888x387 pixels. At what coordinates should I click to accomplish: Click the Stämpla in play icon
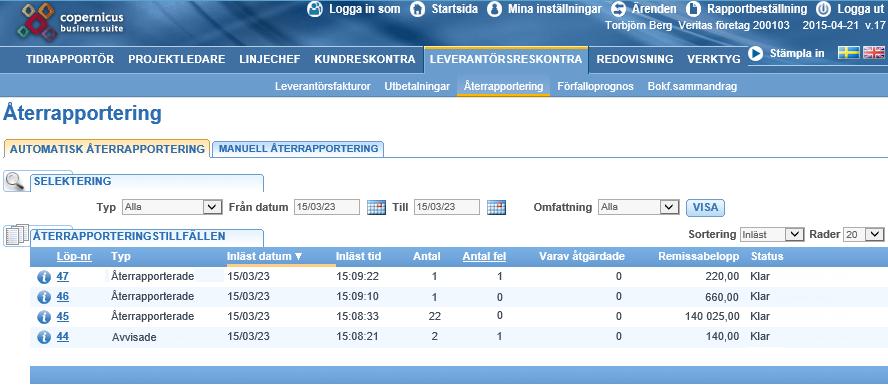tap(755, 53)
